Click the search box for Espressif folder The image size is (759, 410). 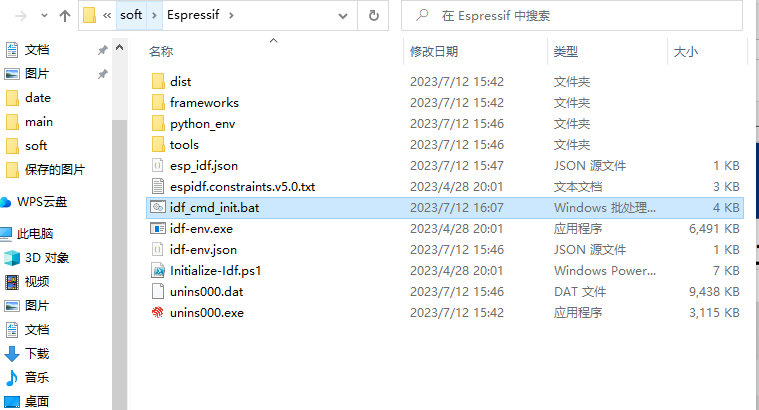click(x=572, y=16)
